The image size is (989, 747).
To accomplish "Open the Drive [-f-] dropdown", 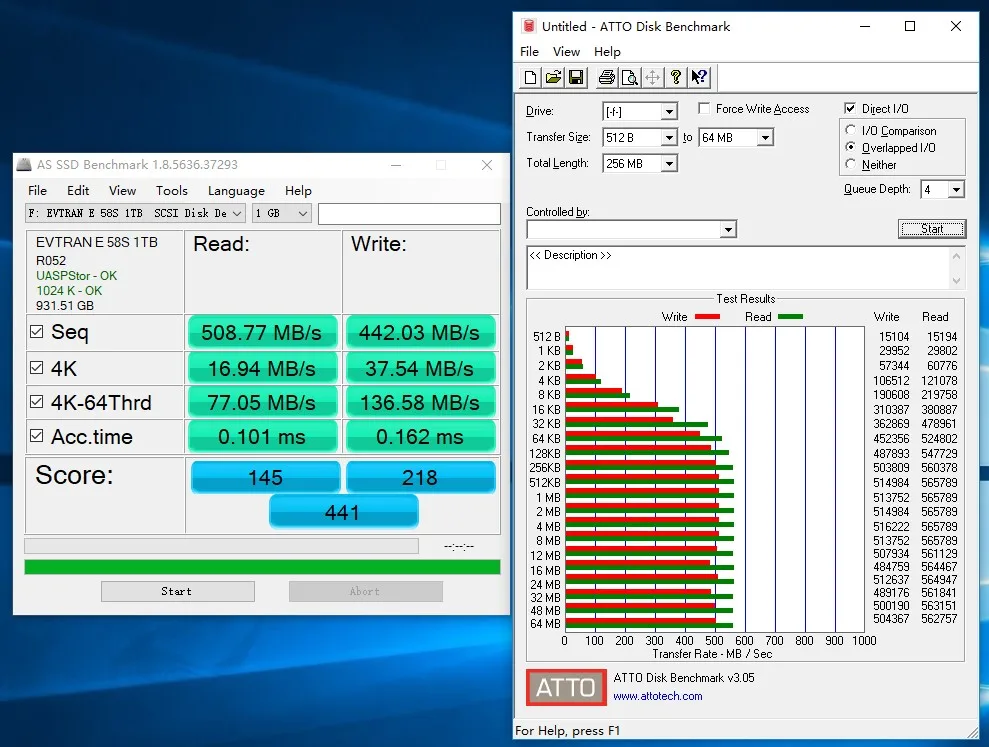I will [x=669, y=112].
